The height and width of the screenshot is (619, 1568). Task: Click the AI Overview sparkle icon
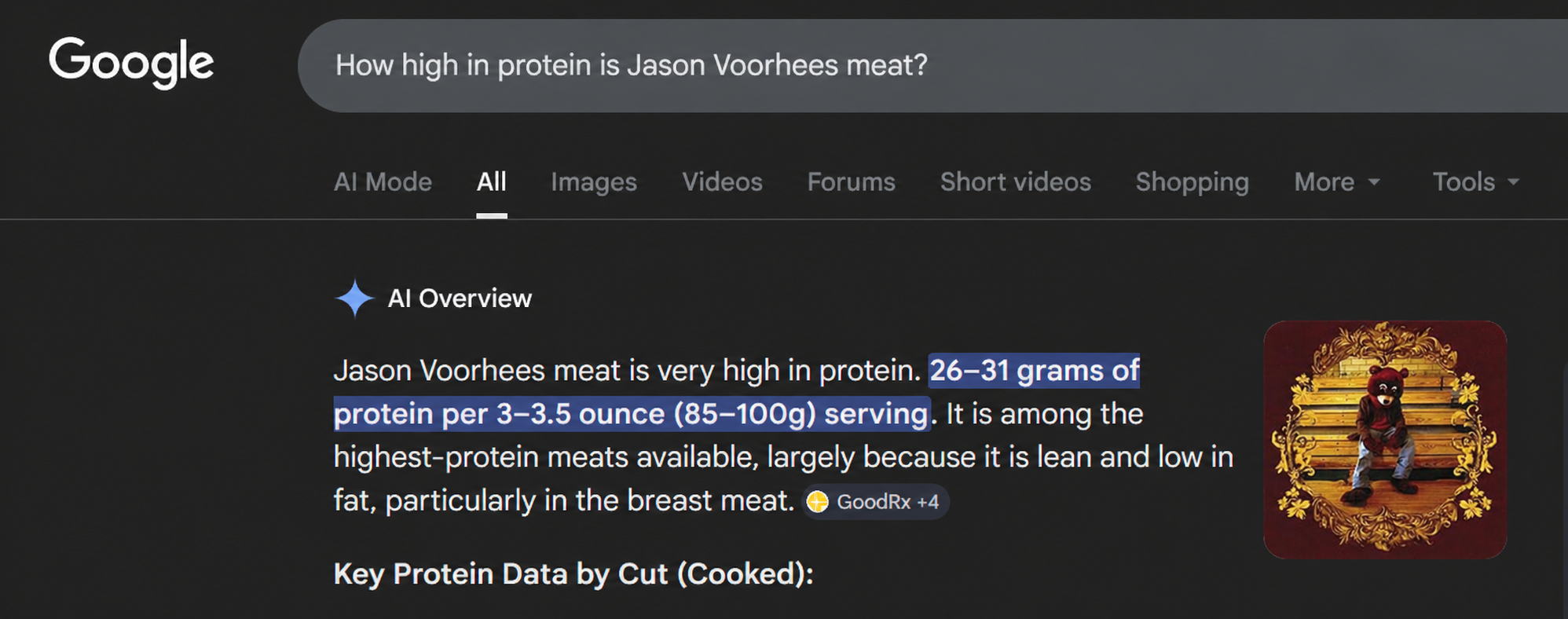coord(354,299)
